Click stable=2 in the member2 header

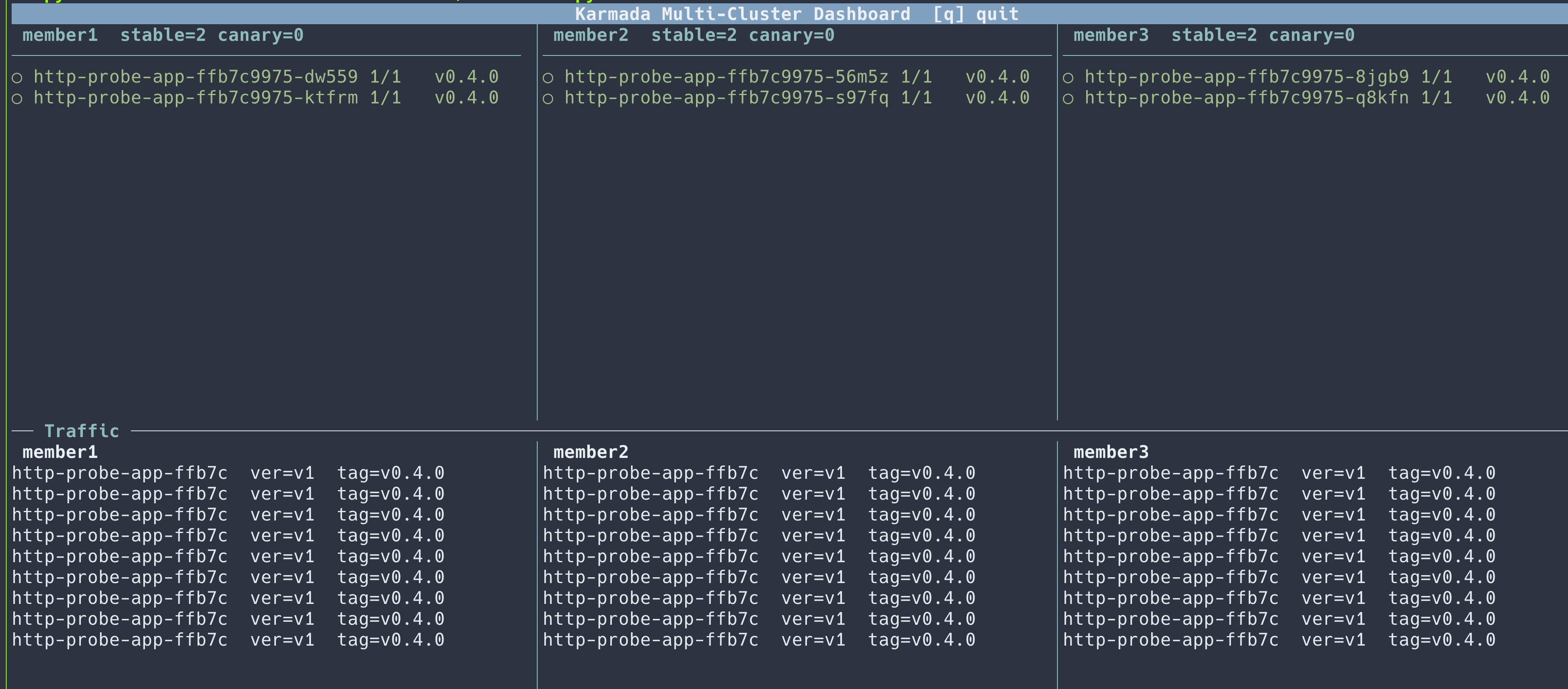click(x=693, y=35)
